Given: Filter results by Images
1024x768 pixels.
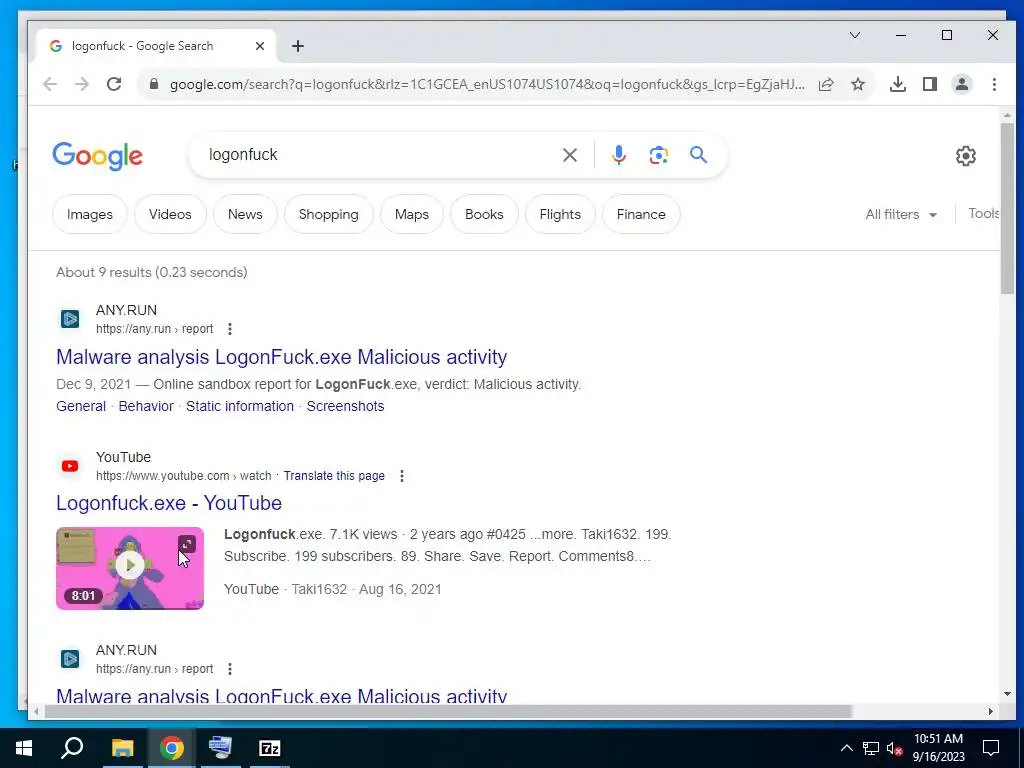Looking at the screenshot, I should click(90, 214).
